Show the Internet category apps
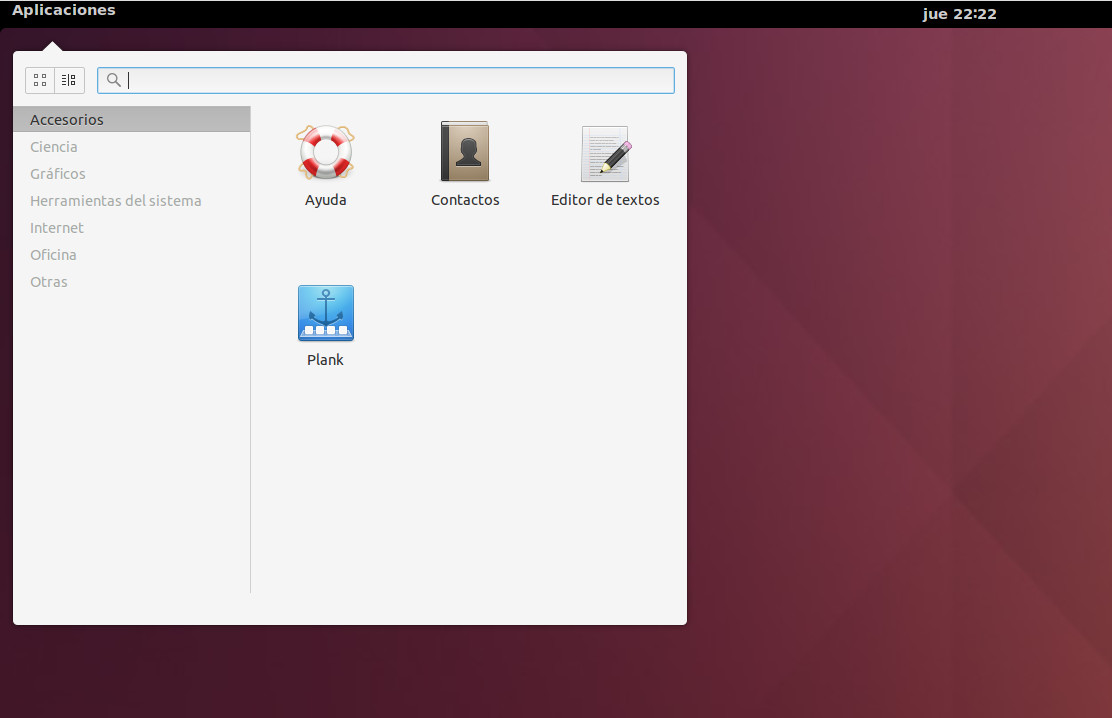 coord(132,228)
